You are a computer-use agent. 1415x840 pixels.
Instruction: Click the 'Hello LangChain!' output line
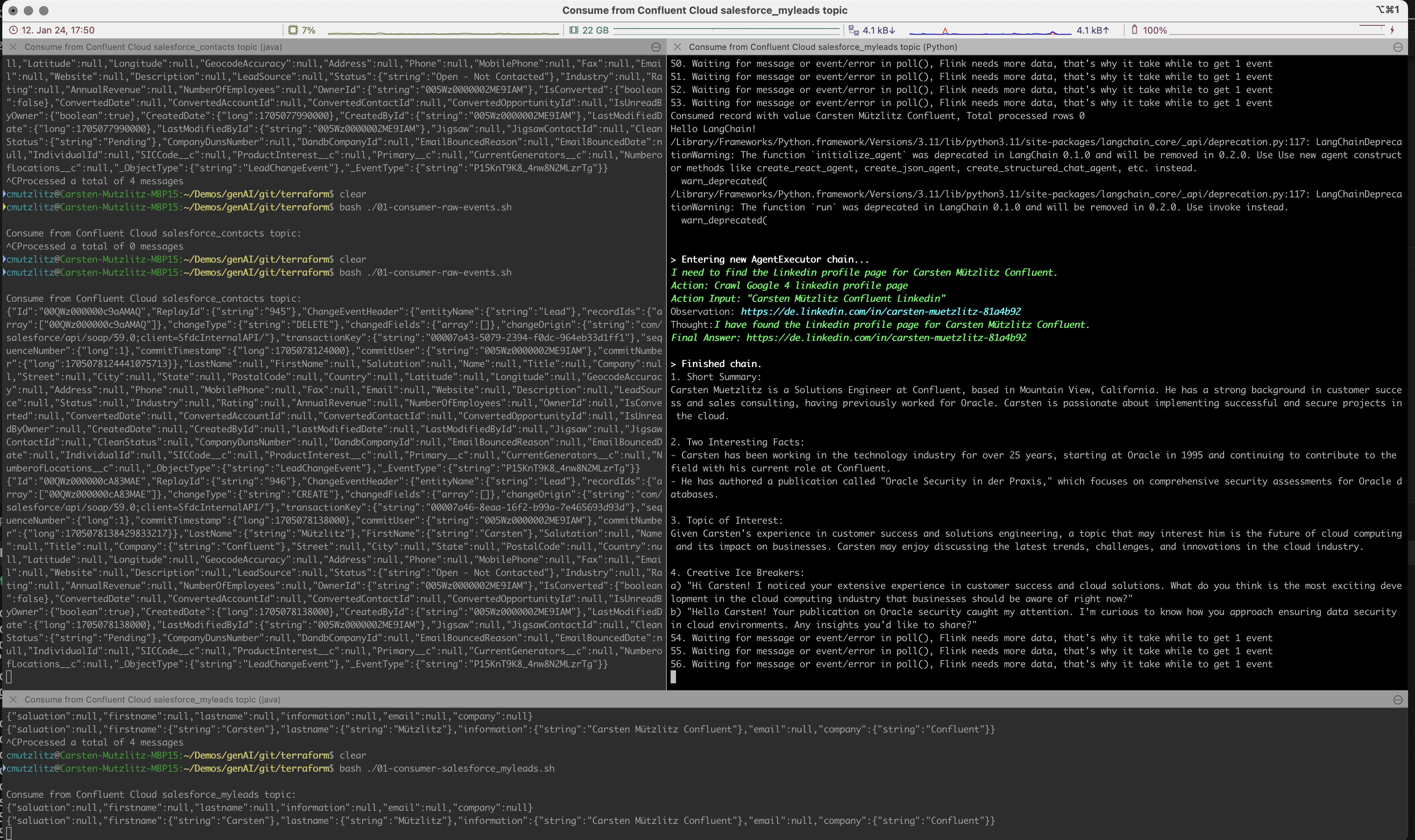coord(713,129)
